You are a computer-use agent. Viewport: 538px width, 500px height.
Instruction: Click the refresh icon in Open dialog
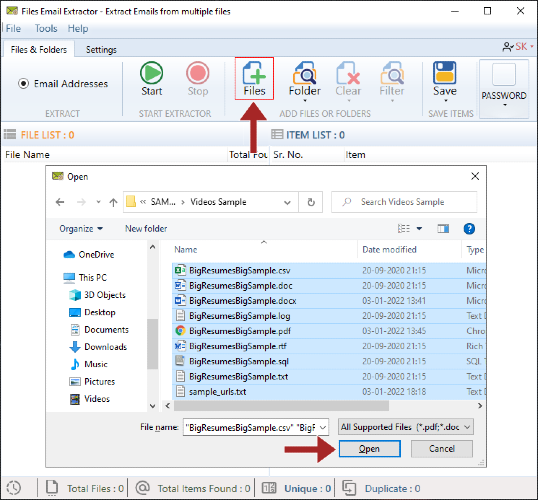pos(311,202)
